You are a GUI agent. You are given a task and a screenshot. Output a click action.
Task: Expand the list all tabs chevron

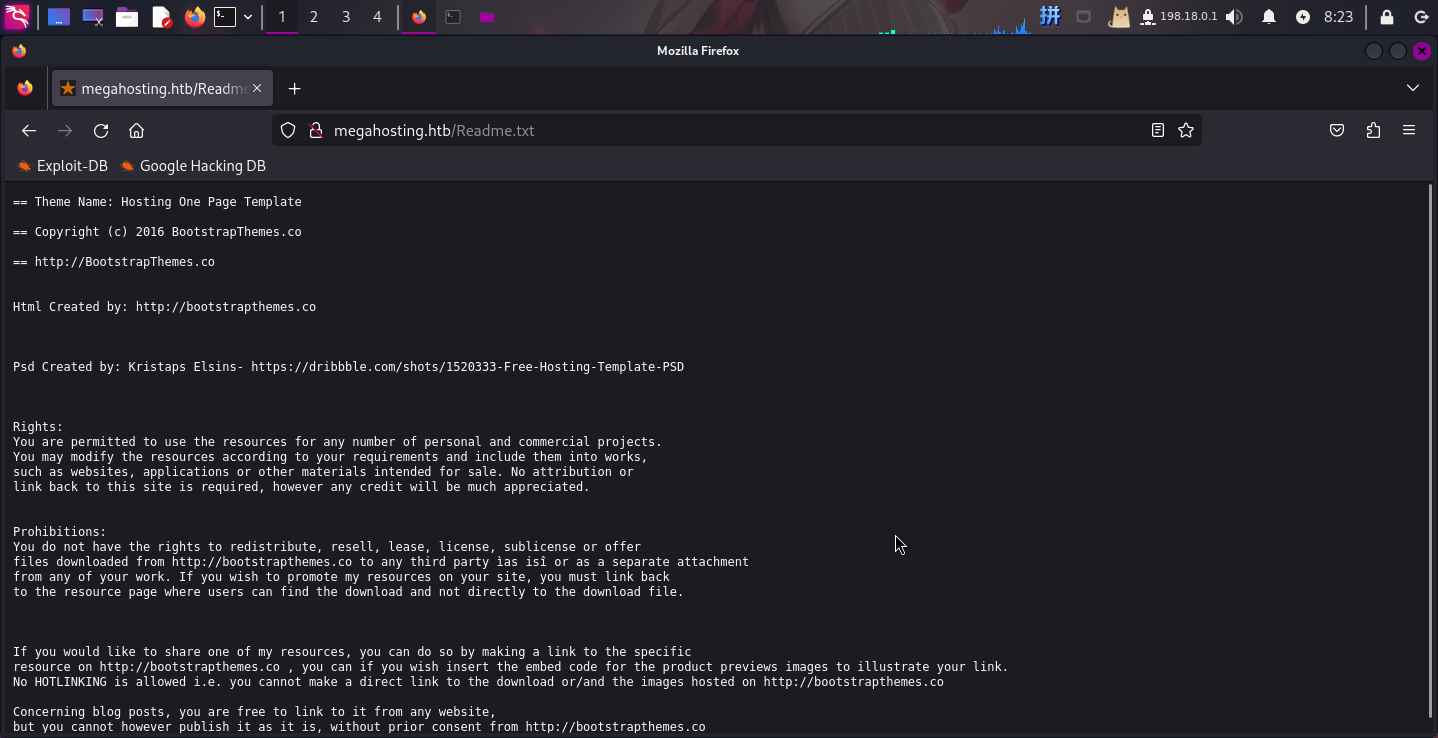pyautogui.click(x=1412, y=88)
